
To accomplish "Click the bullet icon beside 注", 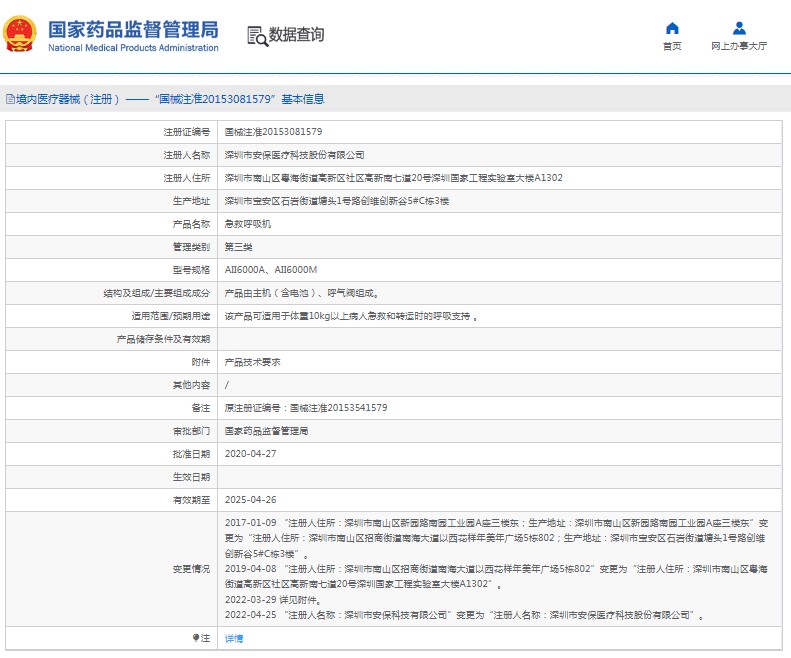I will click(x=196, y=638).
